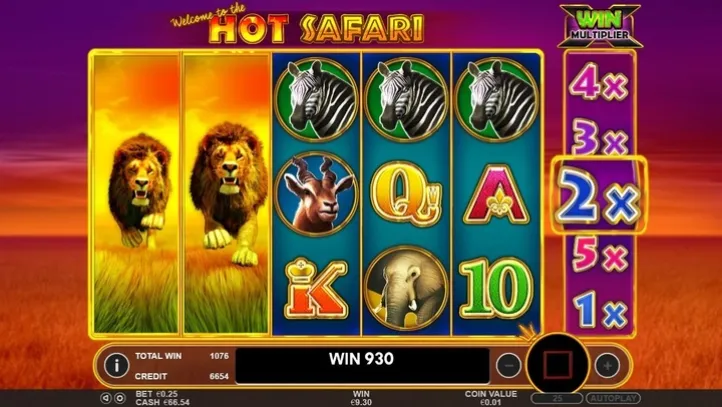
Task: Stop the spin with the square button
Action: (558, 364)
